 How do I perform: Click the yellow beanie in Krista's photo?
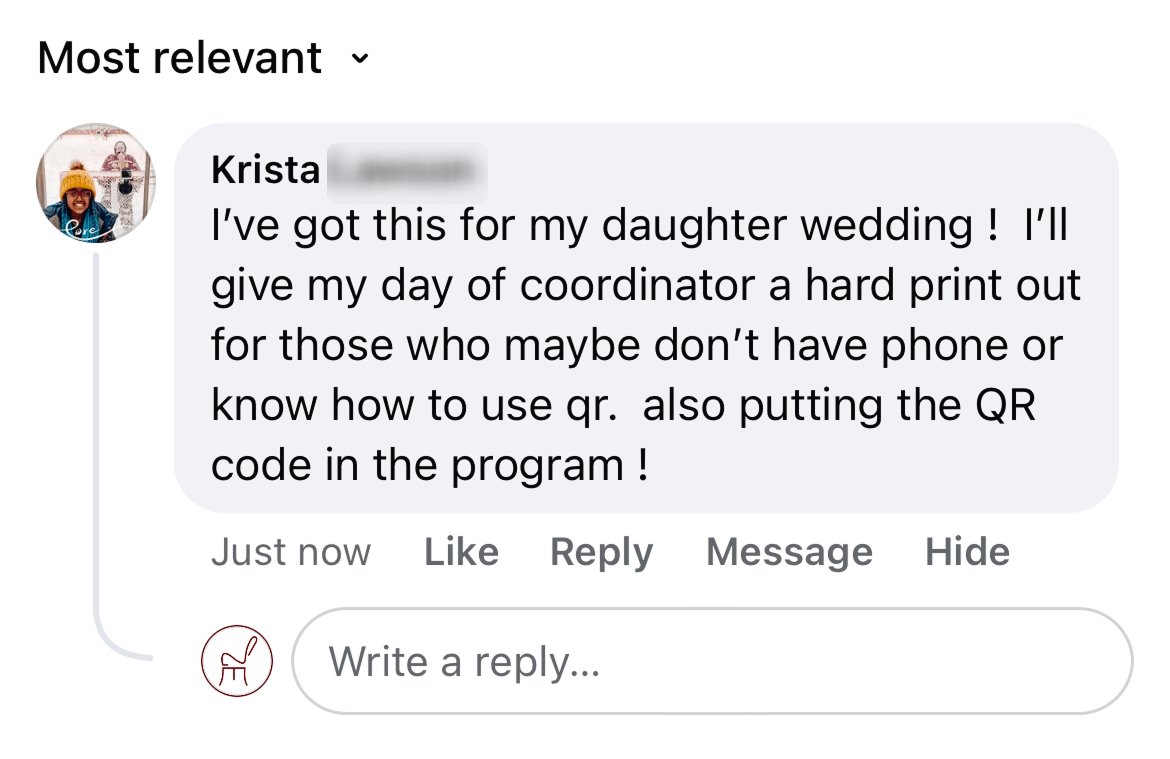coord(76,183)
